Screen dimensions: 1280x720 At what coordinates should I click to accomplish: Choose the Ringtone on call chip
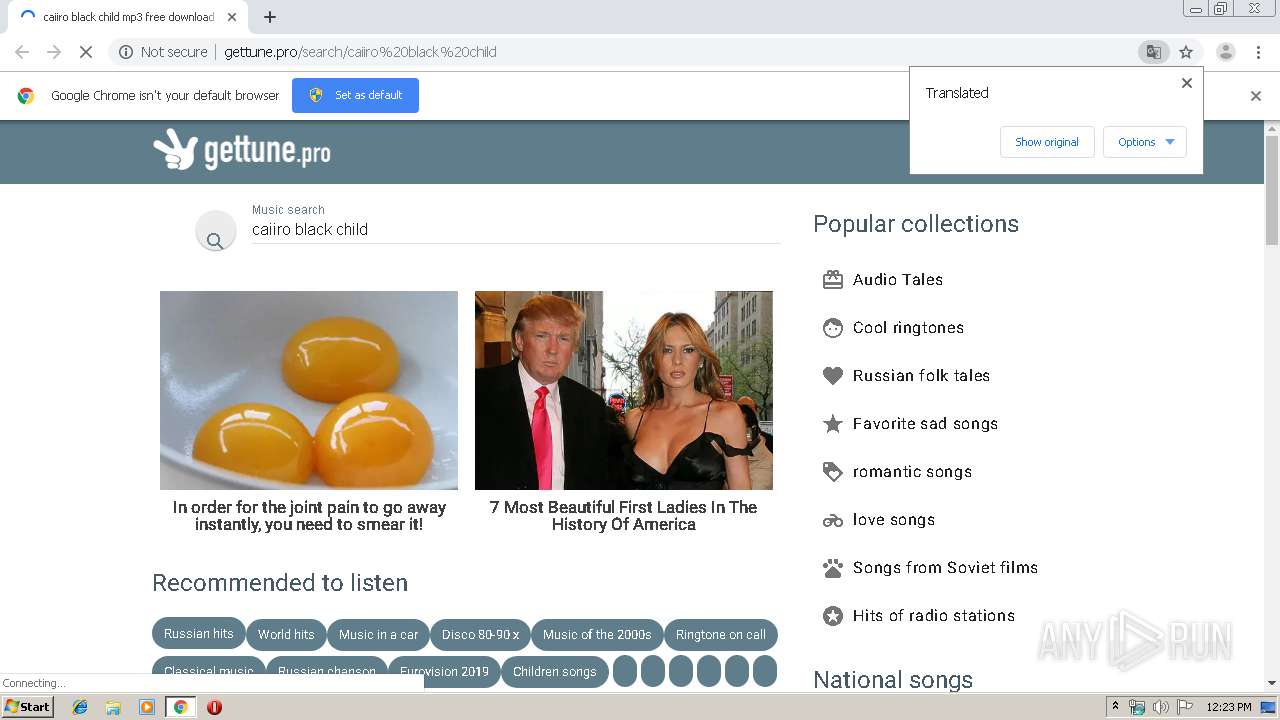[x=721, y=635]
